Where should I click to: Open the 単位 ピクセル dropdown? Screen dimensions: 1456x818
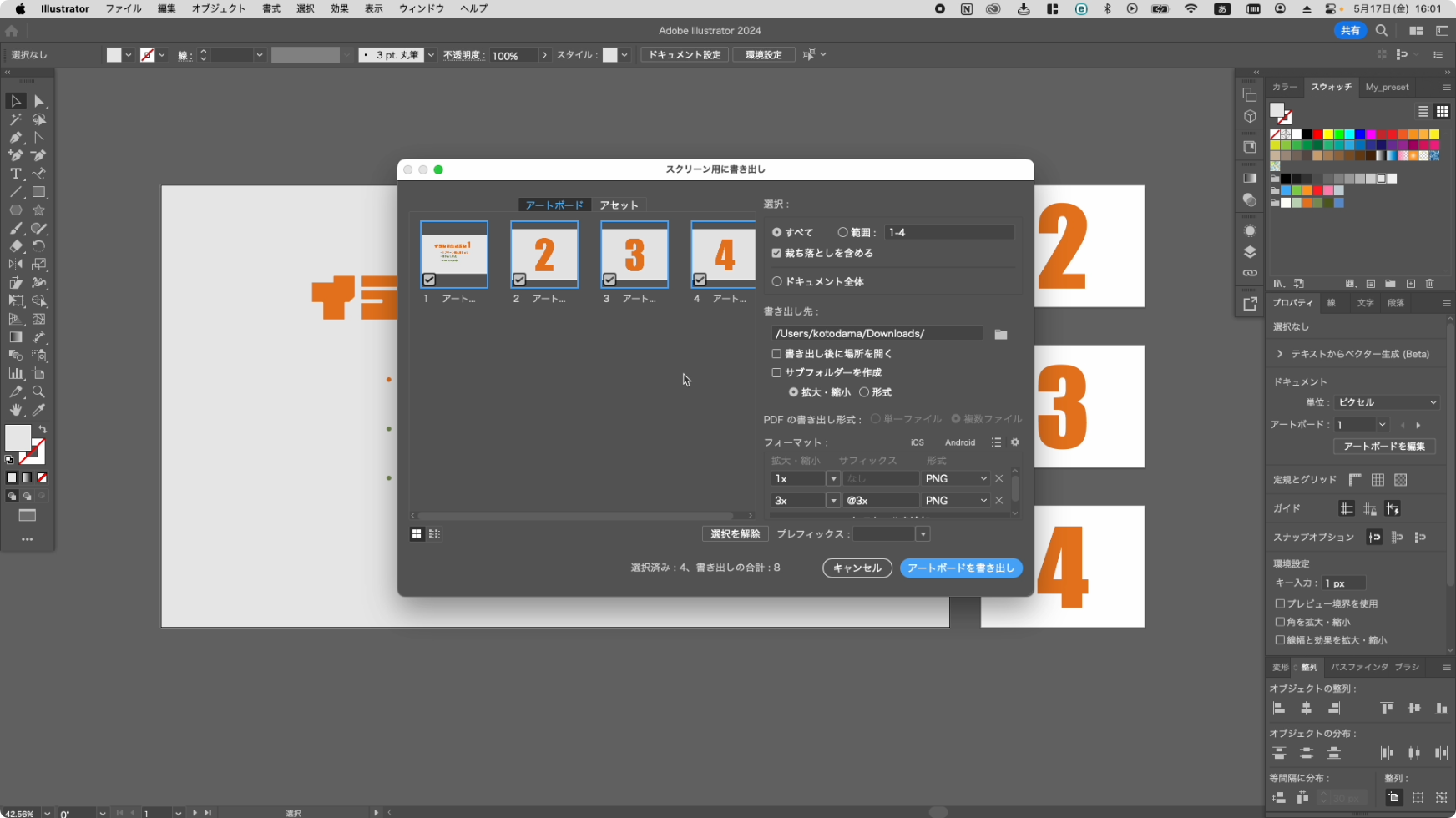click(1386, 402)
